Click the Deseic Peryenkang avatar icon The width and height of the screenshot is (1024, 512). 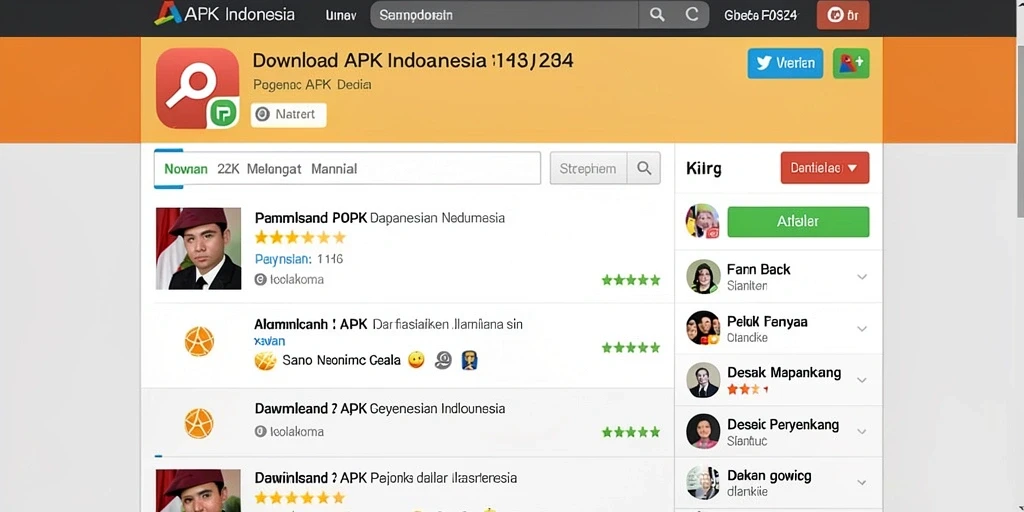(703, 431)
